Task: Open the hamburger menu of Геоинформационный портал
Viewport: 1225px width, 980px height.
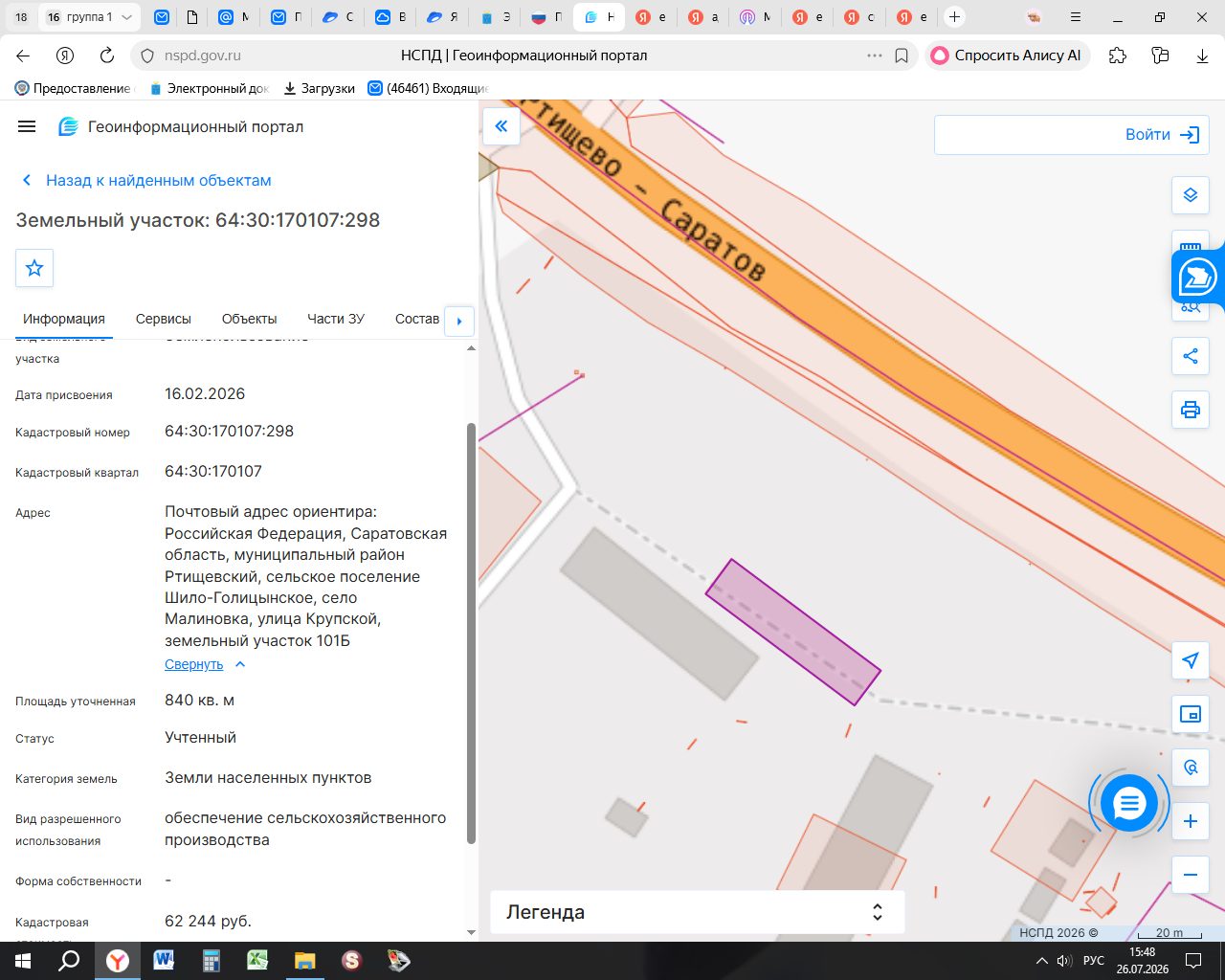Action: (x=27, y=126)
